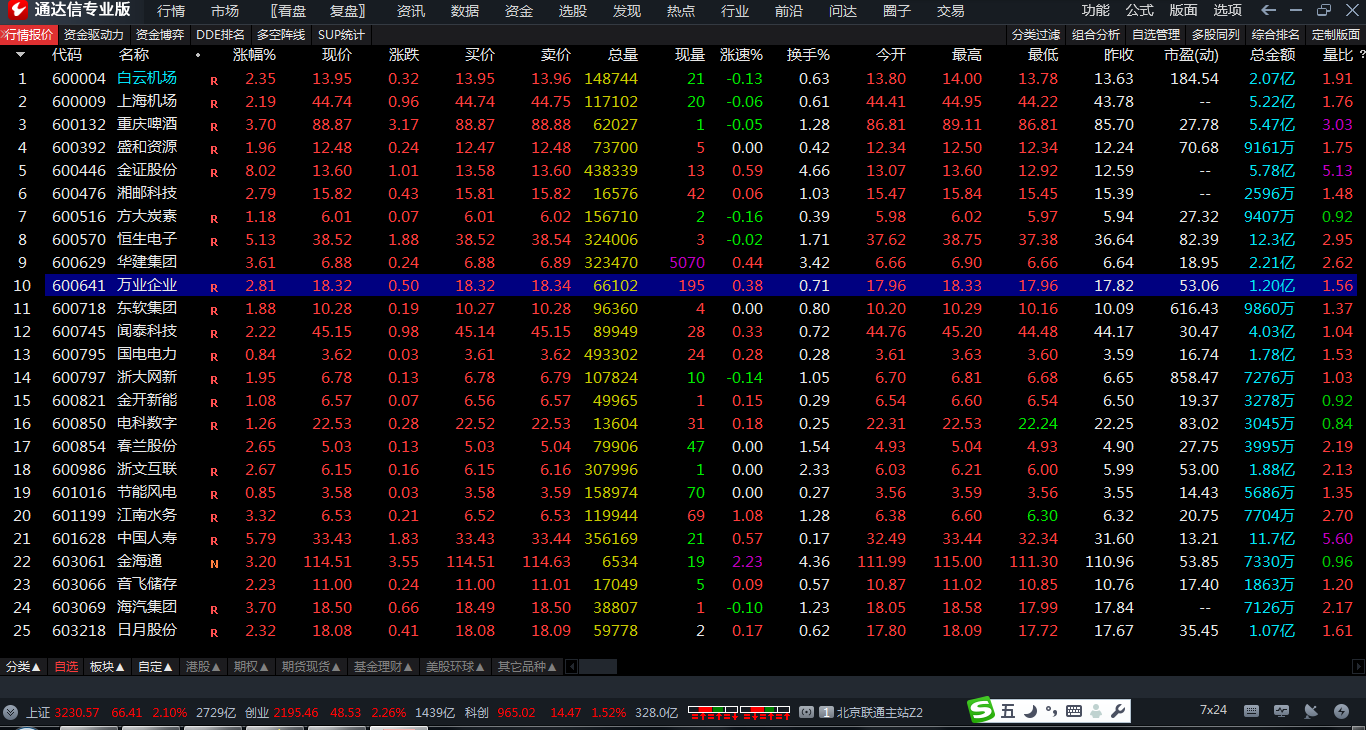This screenshot has width=1366, height=730.
Task: Expand the 自定▲ custom list
Action: coord(155,666)
